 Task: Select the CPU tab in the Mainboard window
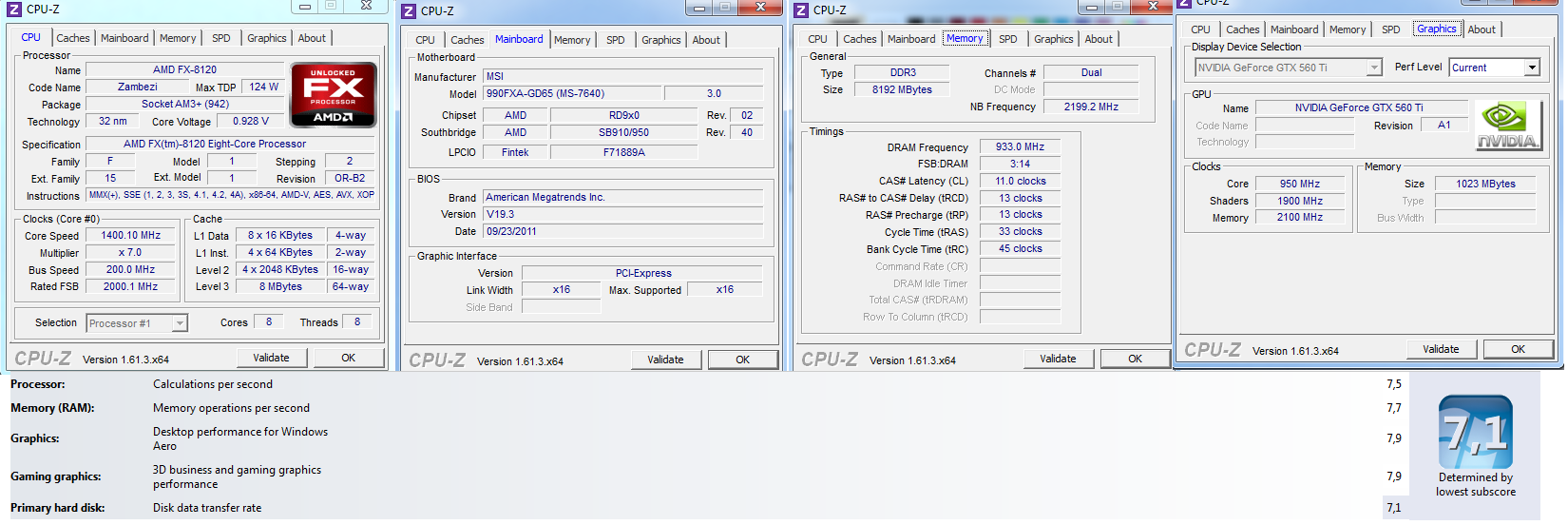(x=425, y=40)
